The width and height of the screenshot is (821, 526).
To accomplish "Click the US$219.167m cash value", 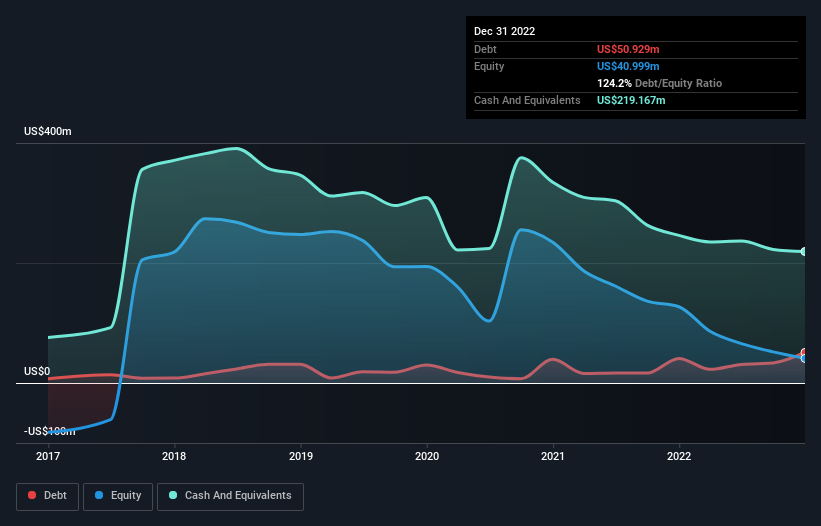I will click(x=631, y=100).
